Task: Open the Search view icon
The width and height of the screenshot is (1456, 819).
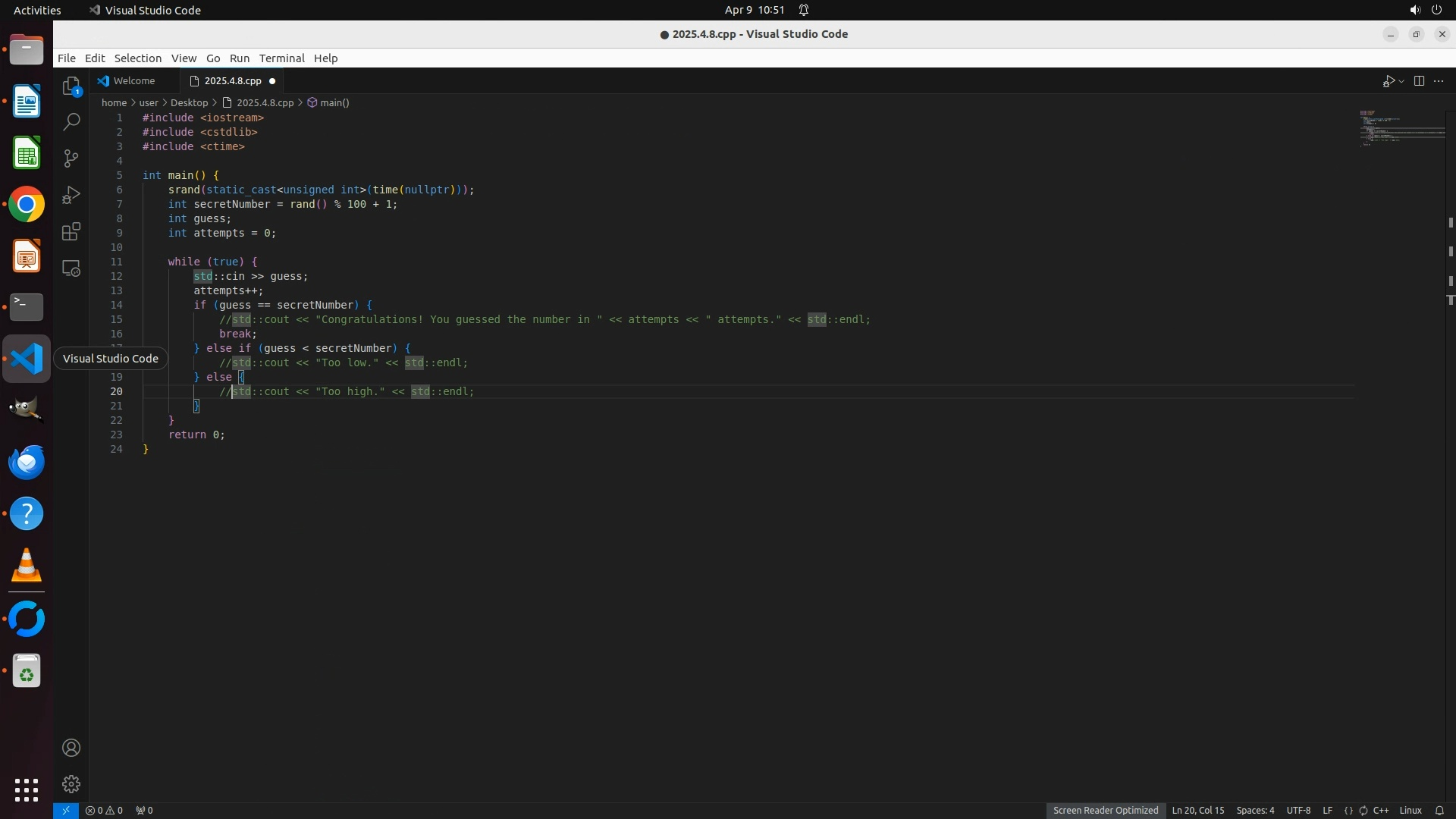Action: [71, 122]
